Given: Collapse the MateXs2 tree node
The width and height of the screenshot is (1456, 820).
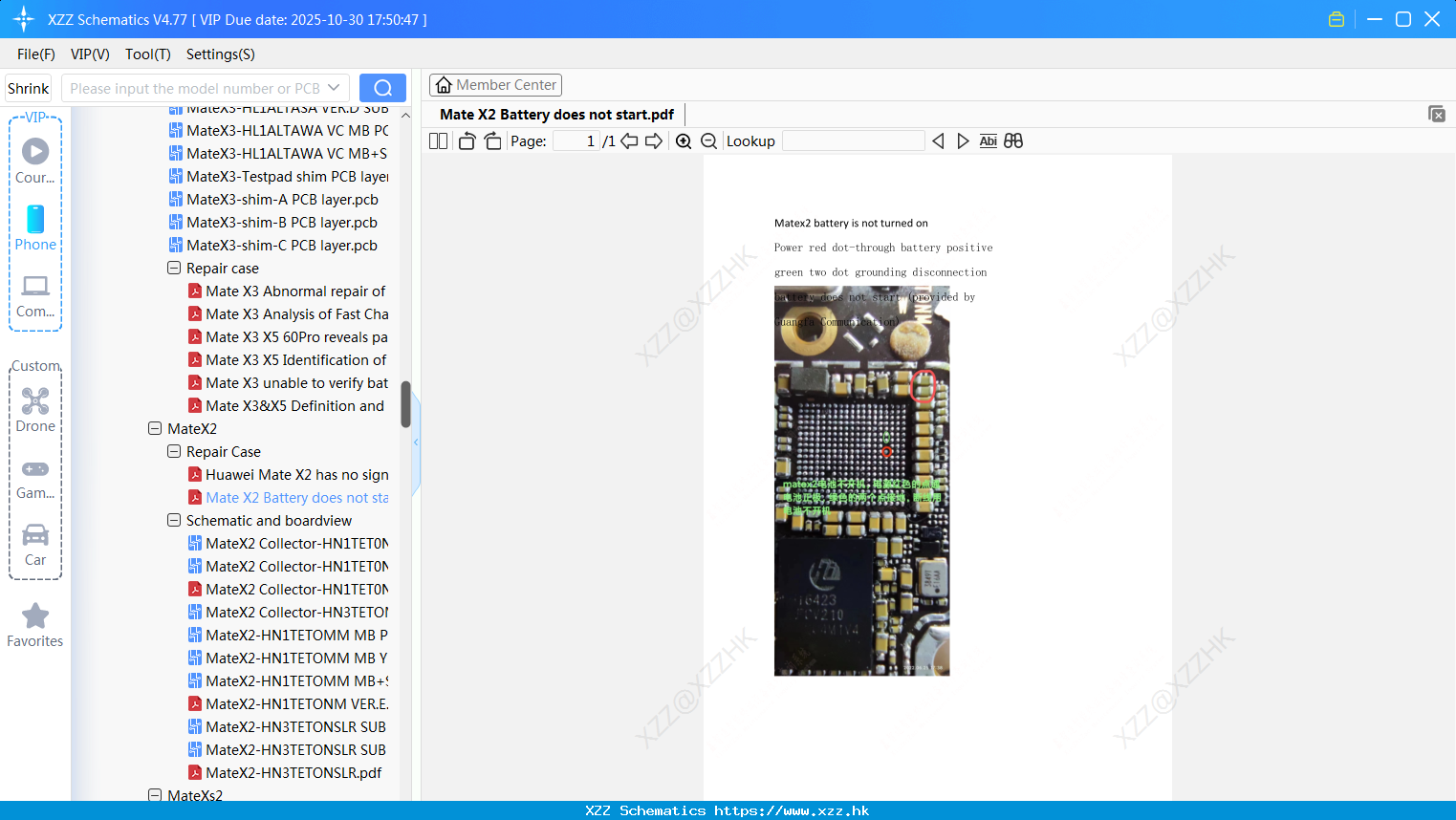Looking at the screenshot, I should click(x=155, y=795).
